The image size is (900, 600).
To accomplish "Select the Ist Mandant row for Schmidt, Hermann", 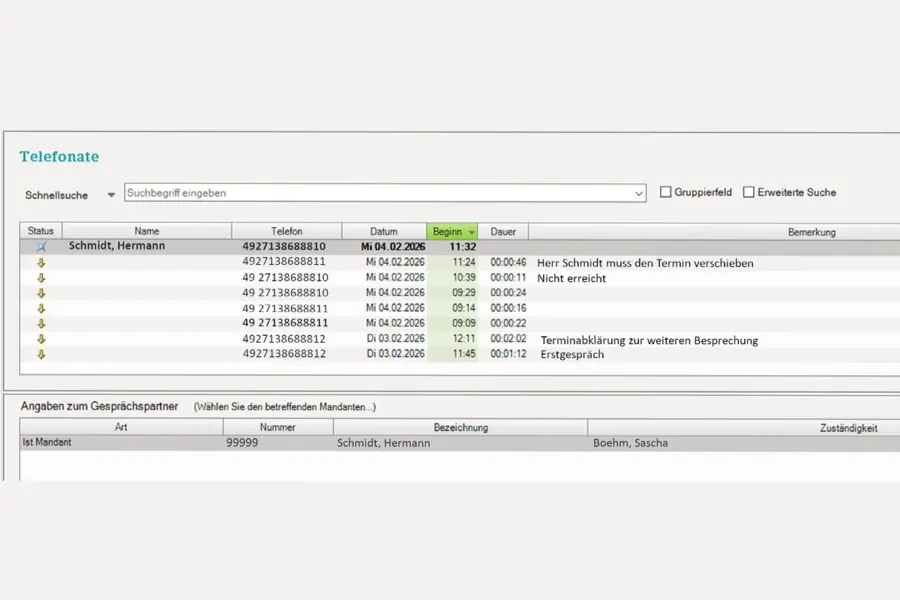I will (x=300, y=443).
